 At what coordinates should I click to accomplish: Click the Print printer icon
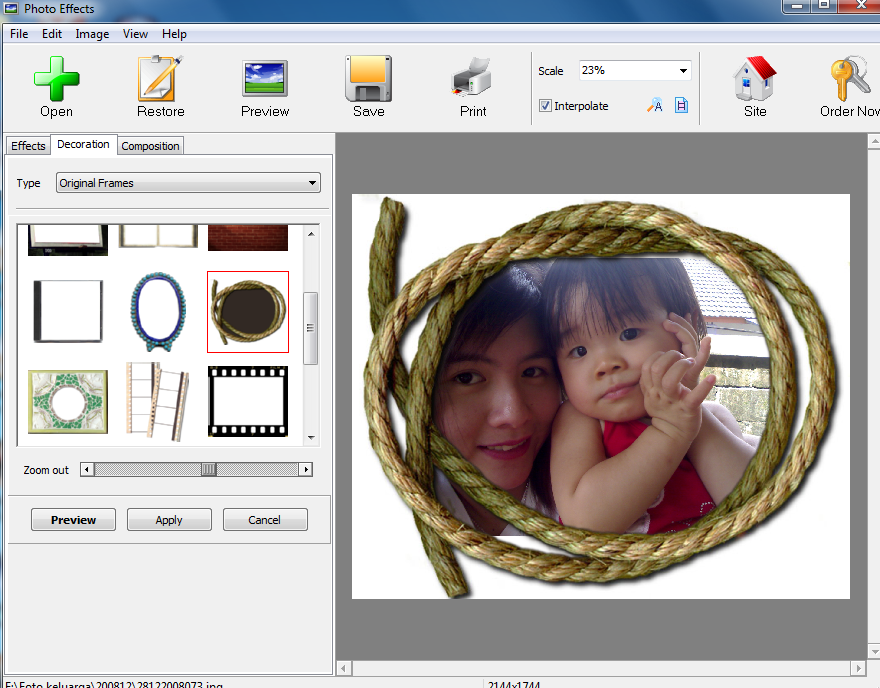tap(473, 79)
